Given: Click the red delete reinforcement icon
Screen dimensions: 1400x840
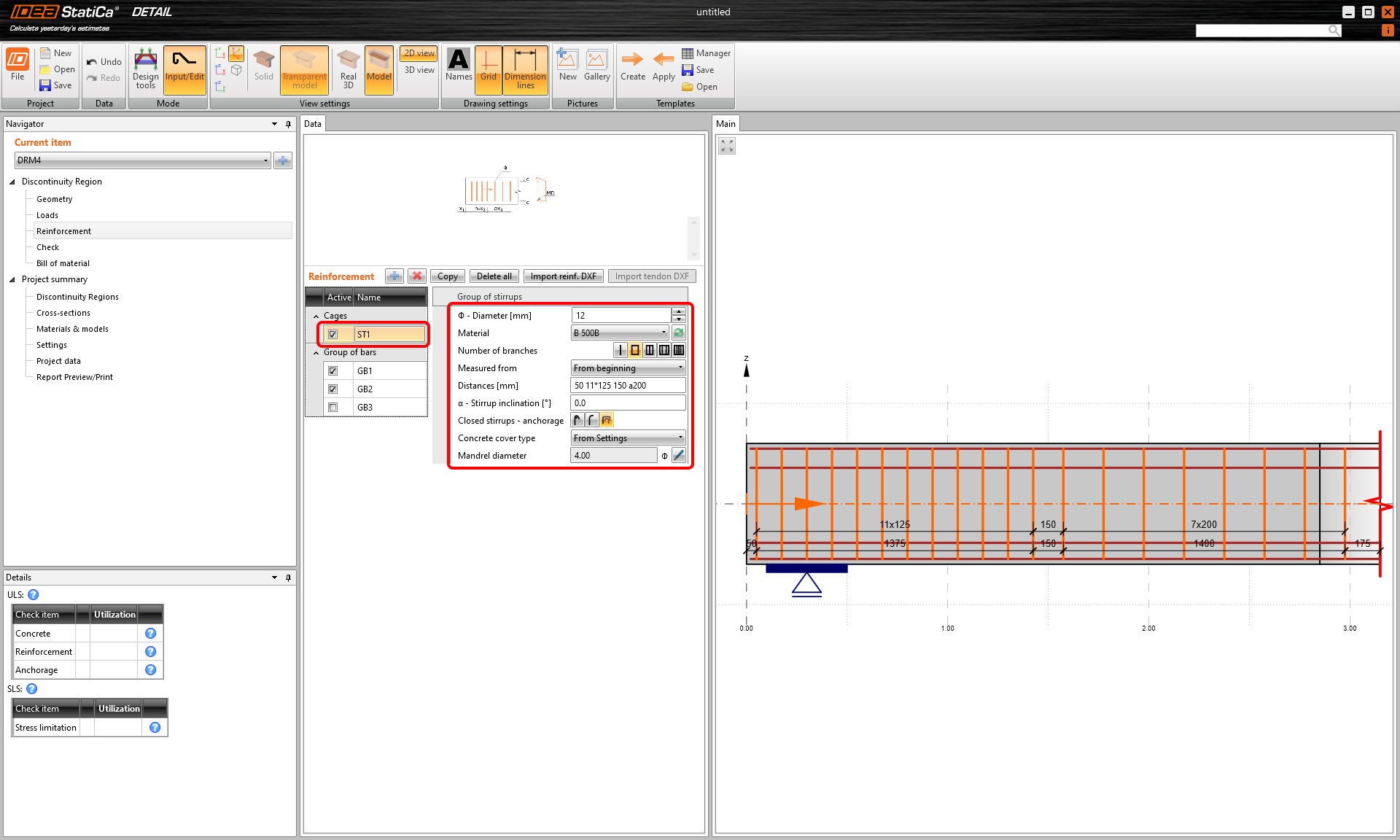Looking at the screenshot, I should pyautogui.click(x=416, y=276).
